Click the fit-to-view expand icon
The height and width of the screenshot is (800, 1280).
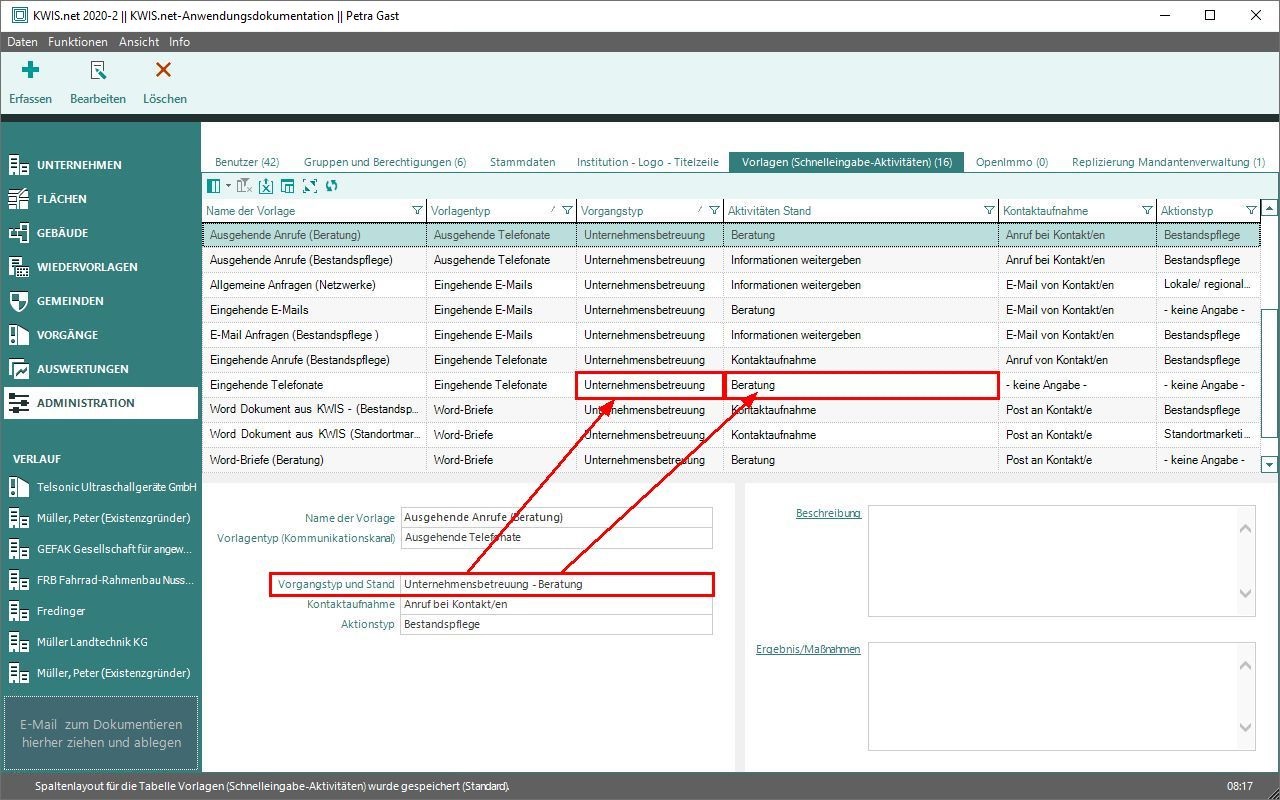point(310,186)
